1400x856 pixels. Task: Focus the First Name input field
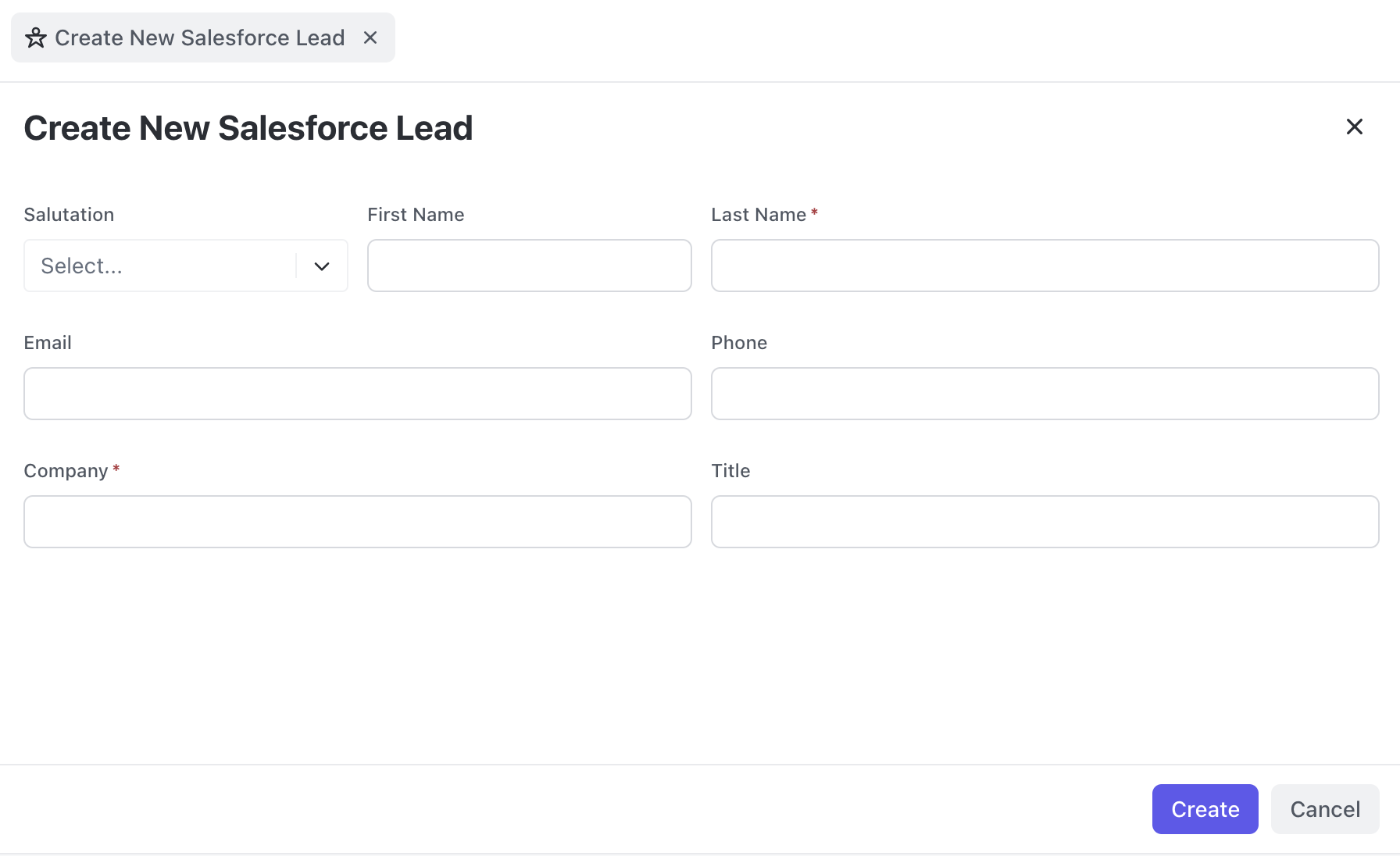pos(529,266)
